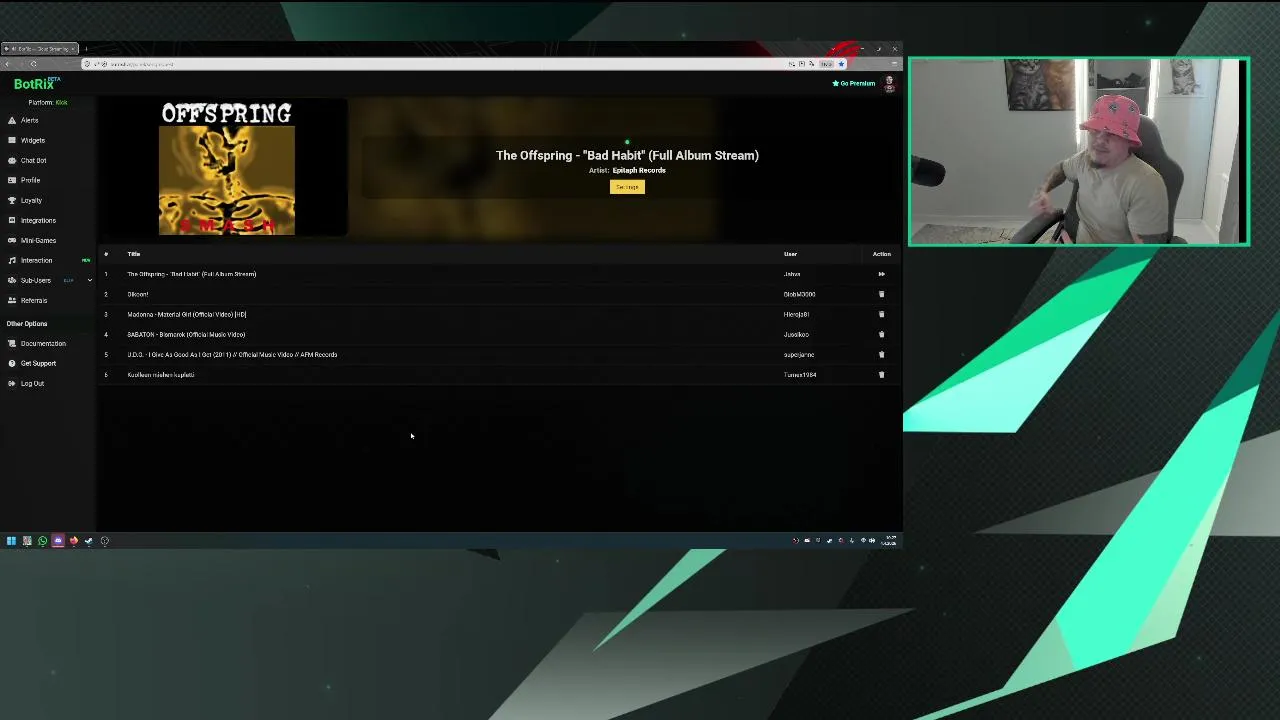Select the Kuolleen miehen kupletti title
The image size is (1280, 720).
(x=161, y=374)
